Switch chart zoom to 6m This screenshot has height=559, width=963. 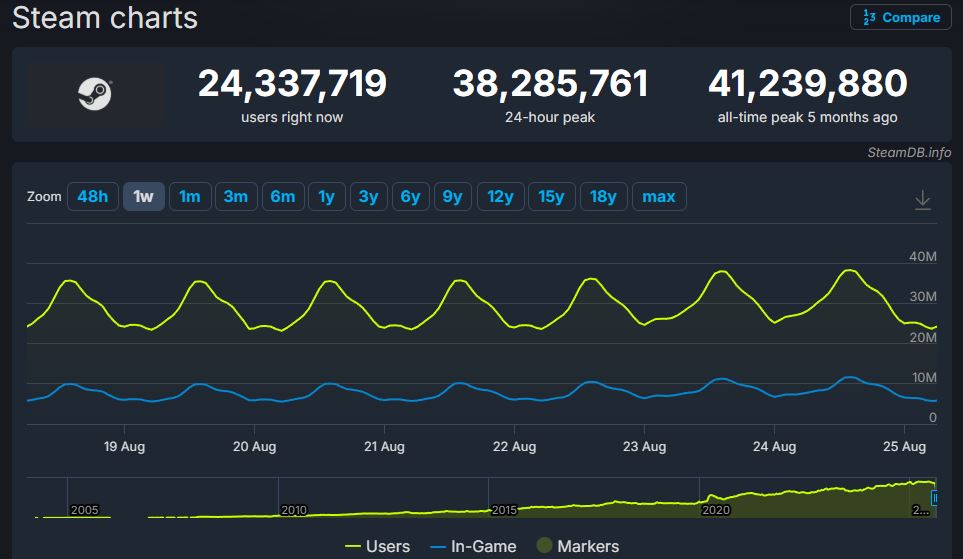(x=282, y=197)
